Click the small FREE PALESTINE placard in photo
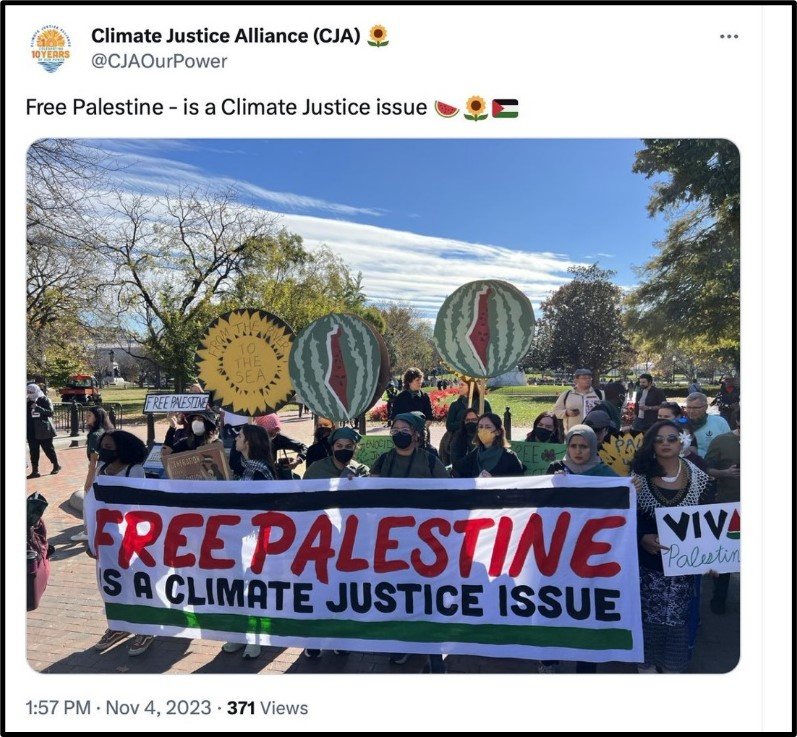The height and width of the screenshot is (737, 797). 176,403
